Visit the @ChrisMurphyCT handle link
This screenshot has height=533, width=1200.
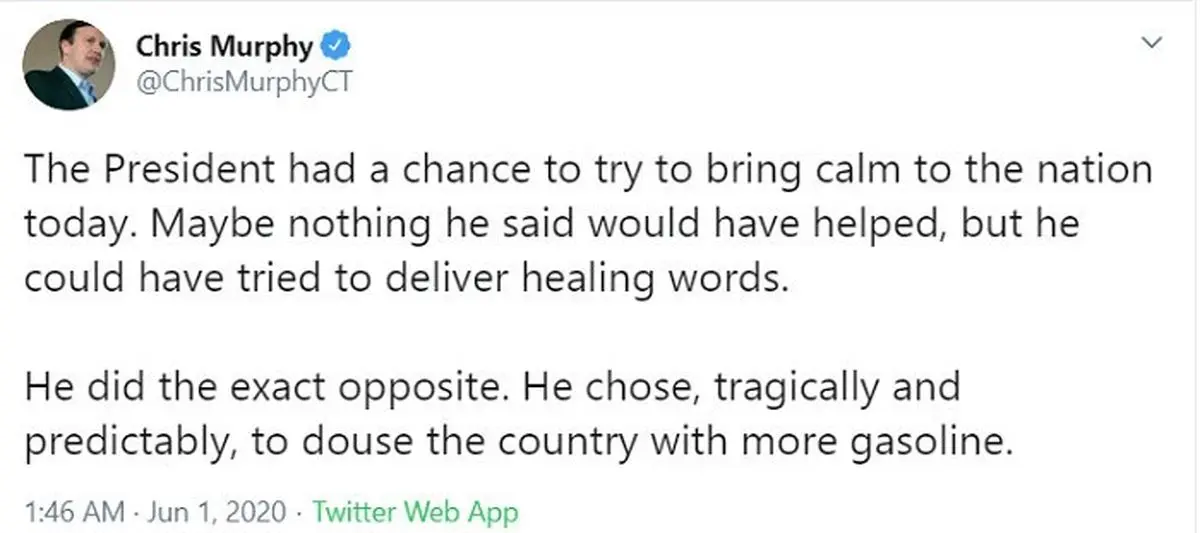click(x=243, y=83)
